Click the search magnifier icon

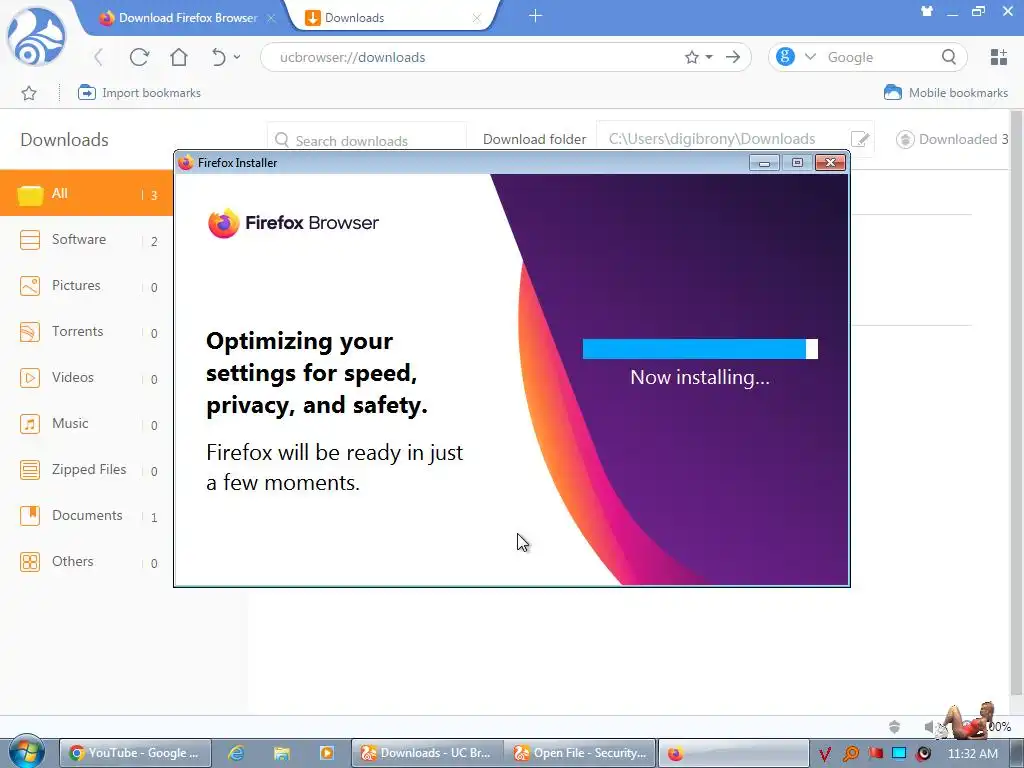click(949, 57)
